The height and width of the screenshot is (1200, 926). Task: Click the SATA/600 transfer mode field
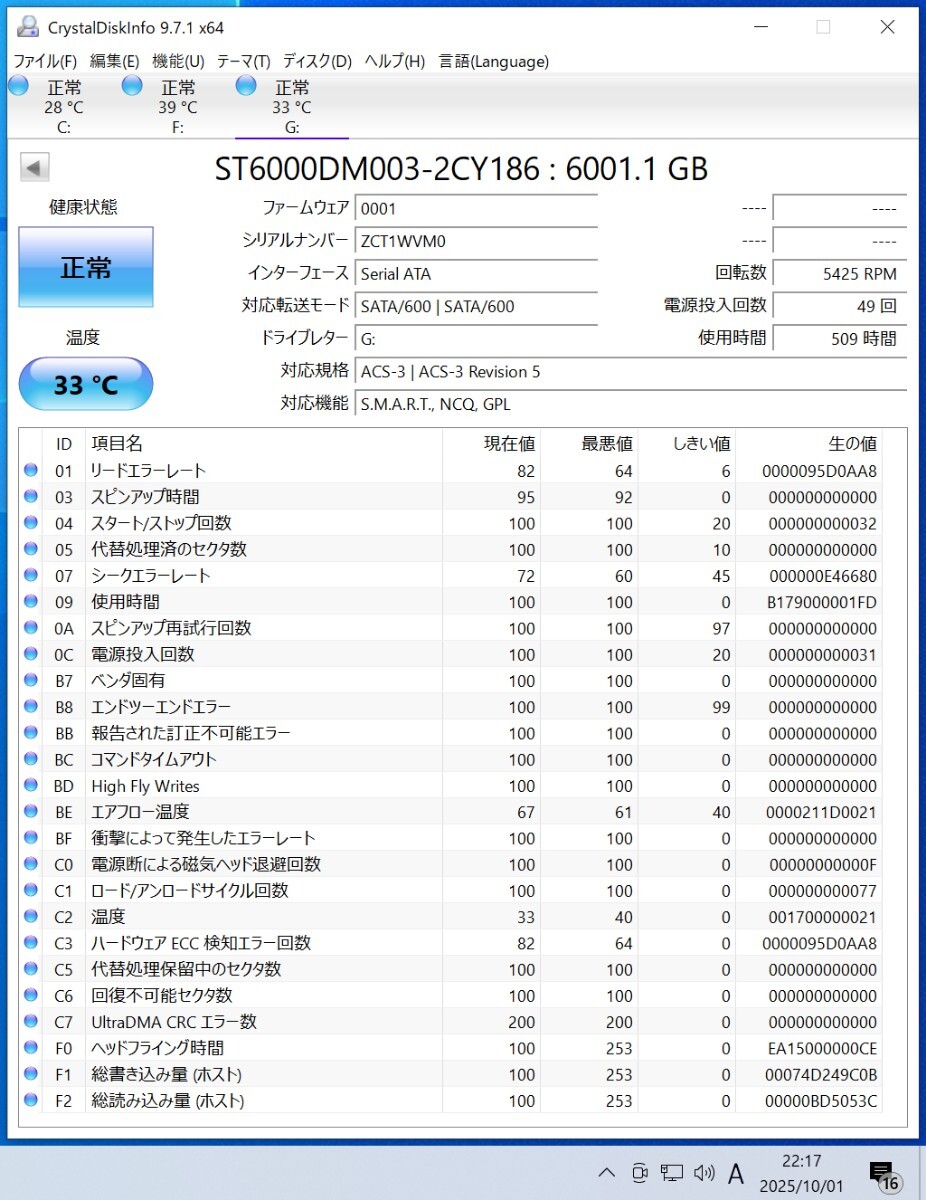pyautogui.click(x=476, y=306)
